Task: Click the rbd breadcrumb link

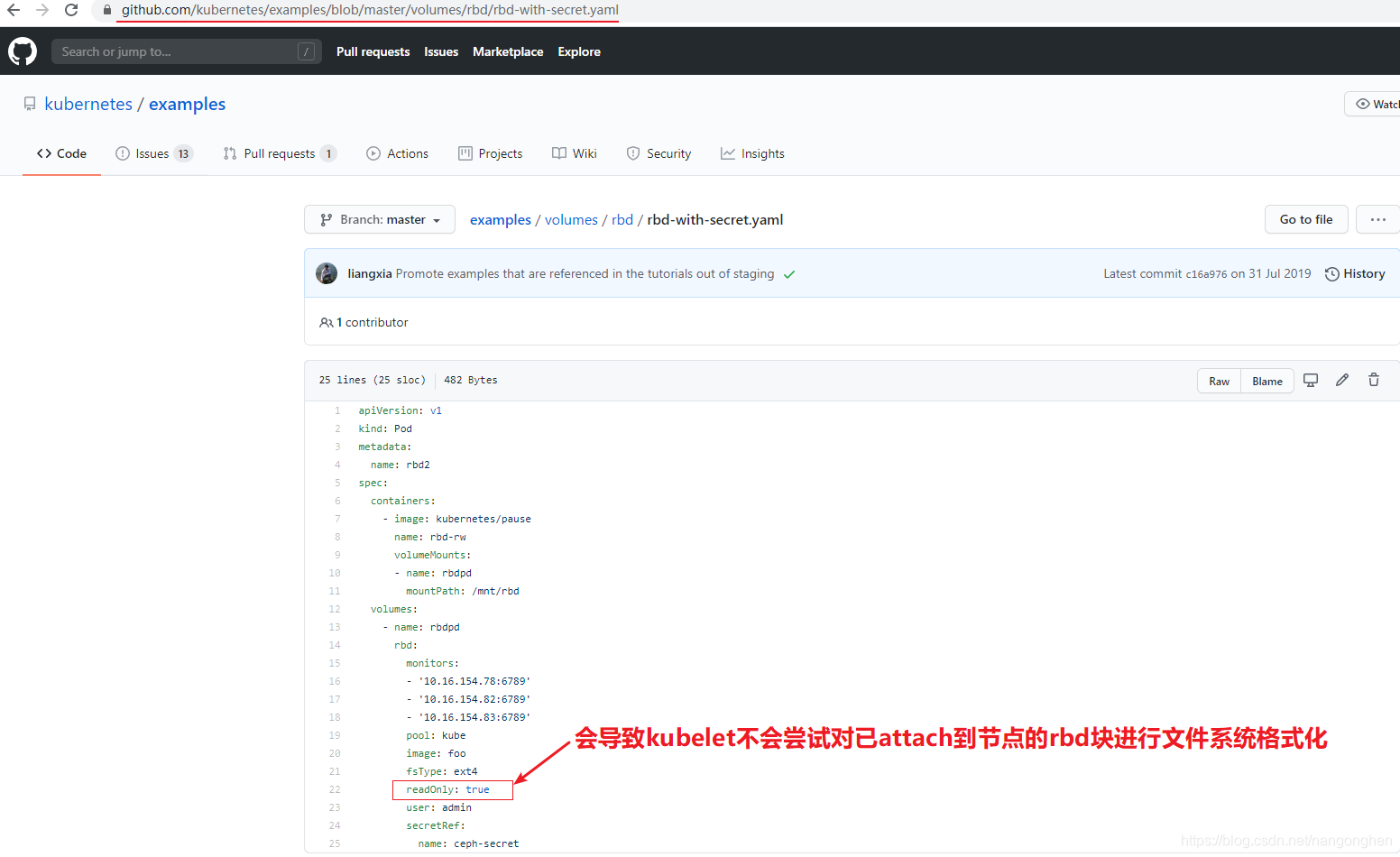Action: click(x=622, y=219)
